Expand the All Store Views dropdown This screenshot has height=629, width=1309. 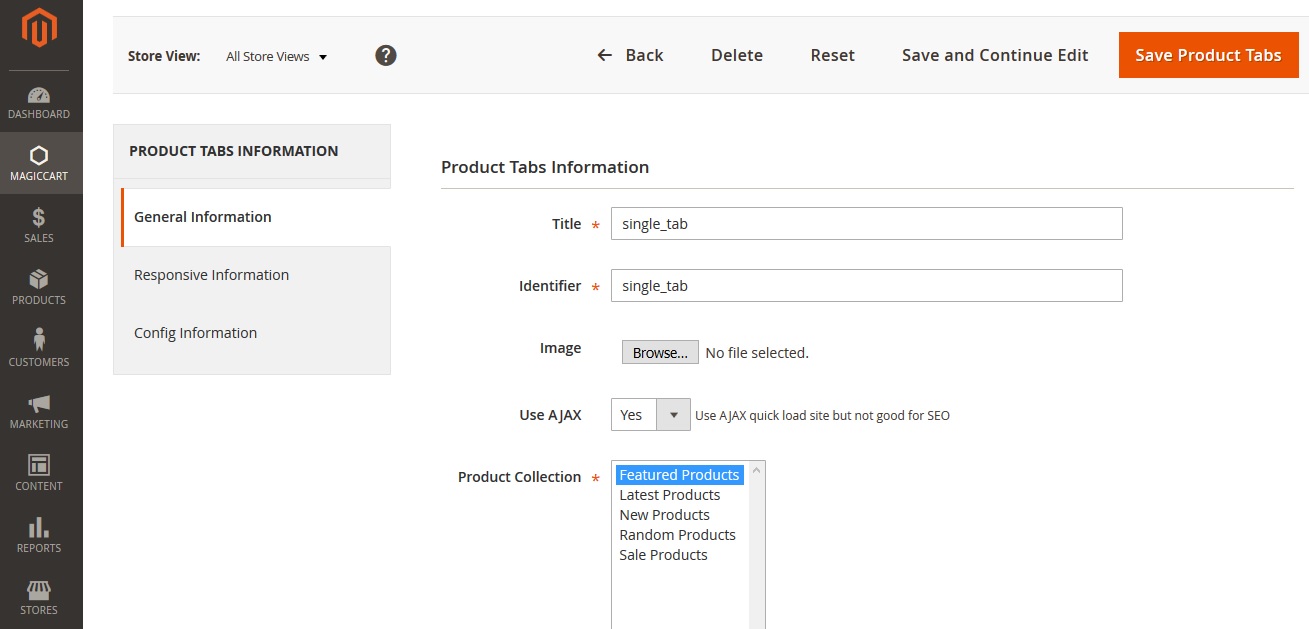point(277,57)
